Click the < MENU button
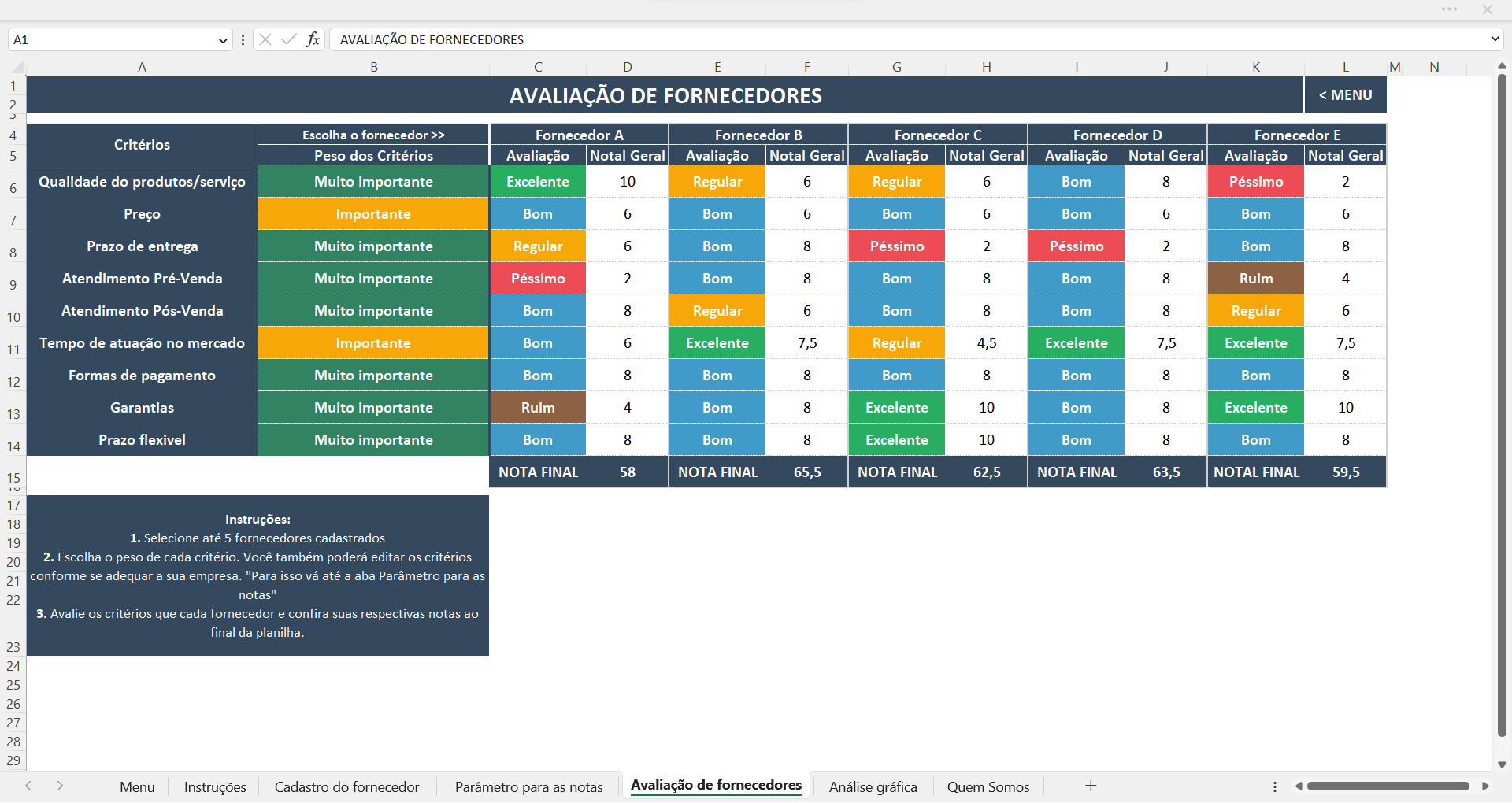This screenshot has height=803, width=1512. [x=1345, y=95]
